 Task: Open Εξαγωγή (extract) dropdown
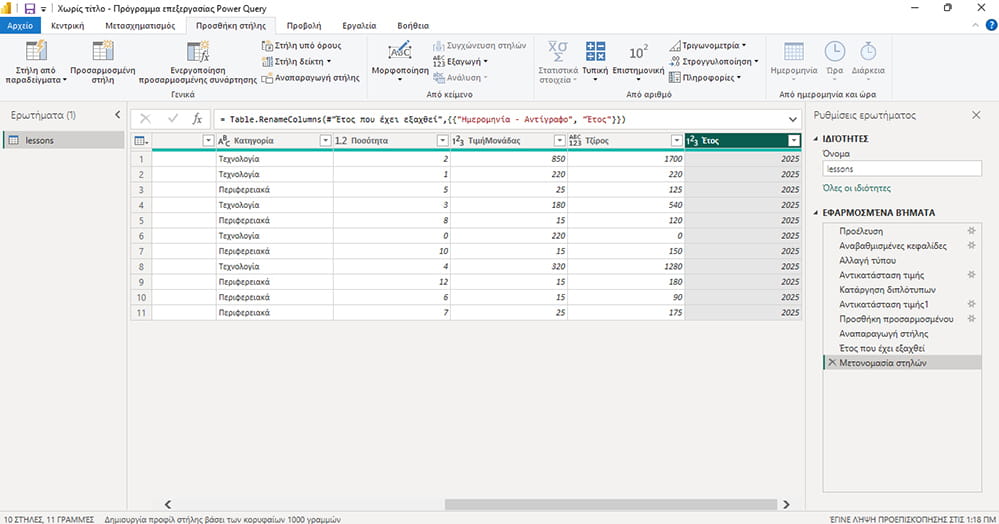click(460, 62)
